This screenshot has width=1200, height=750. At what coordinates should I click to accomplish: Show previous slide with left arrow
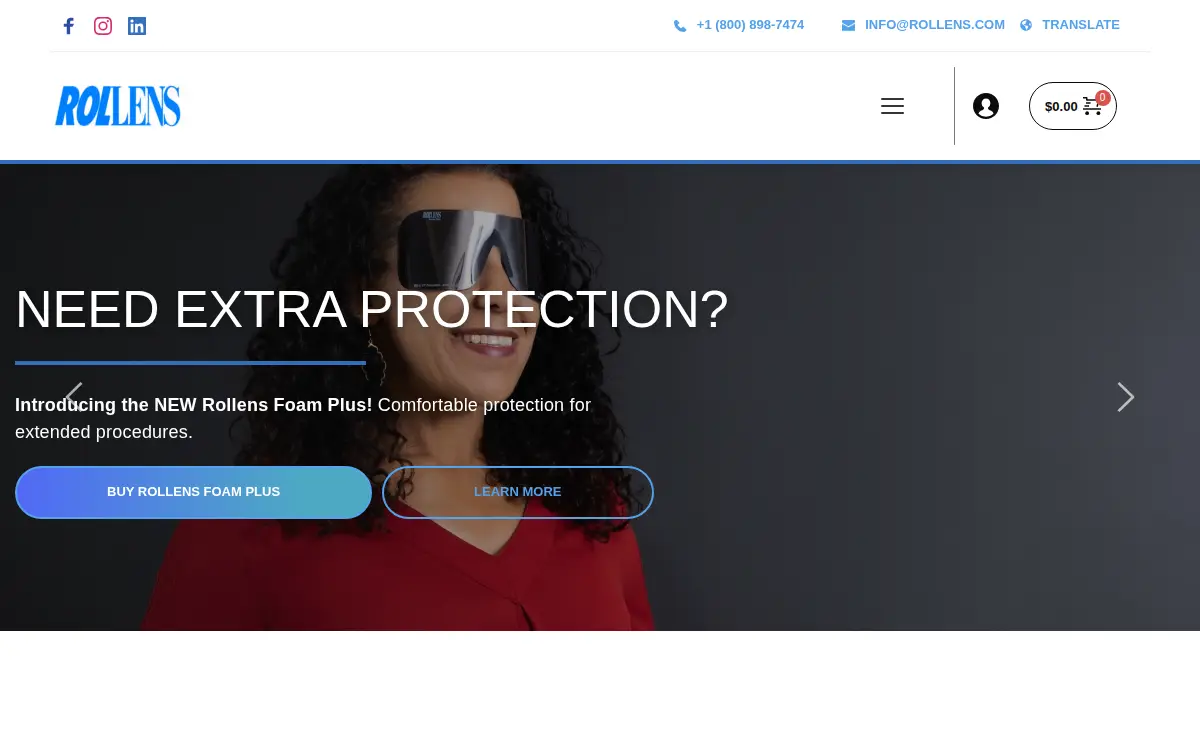coord(73,397)
